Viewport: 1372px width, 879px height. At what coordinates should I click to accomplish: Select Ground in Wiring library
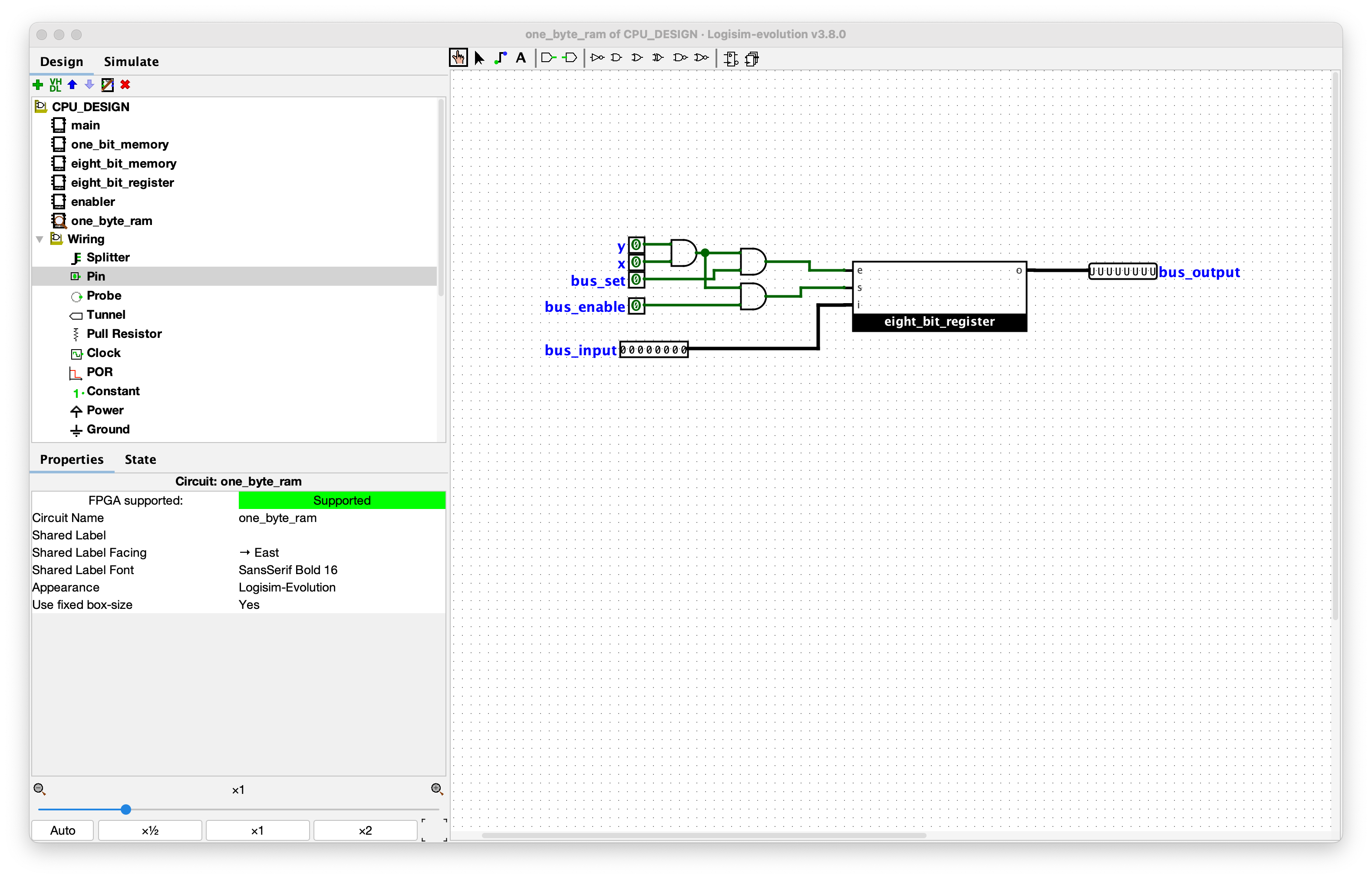[x=109, y=429]
